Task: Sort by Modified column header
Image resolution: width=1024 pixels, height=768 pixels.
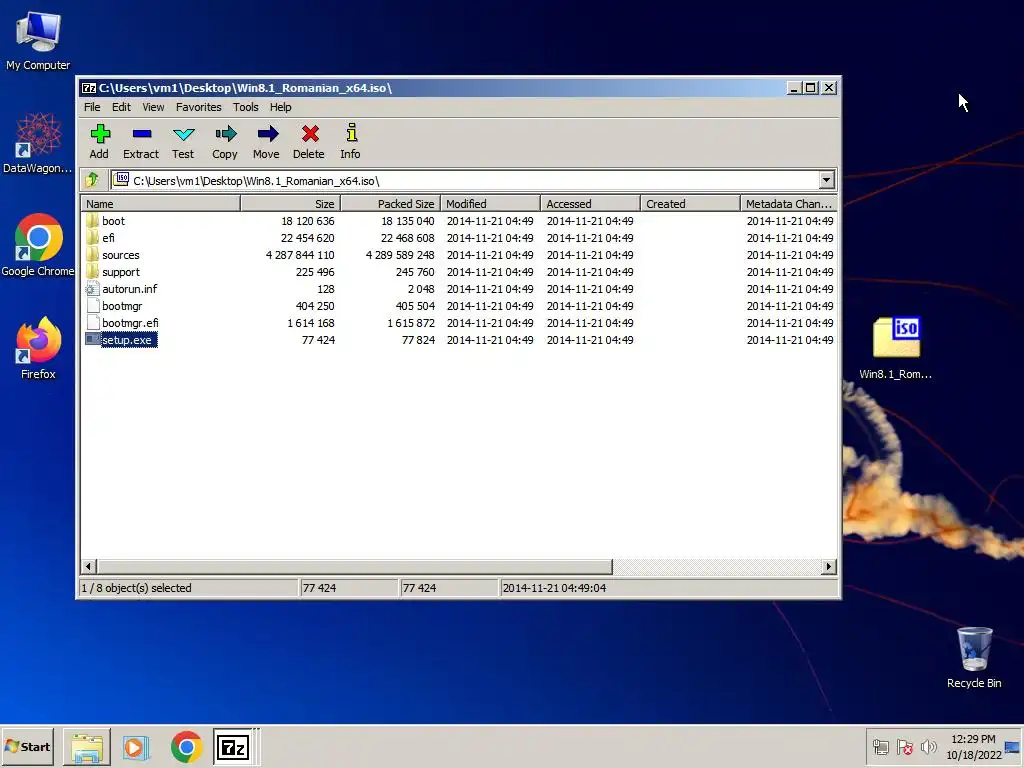Action: 490,204
